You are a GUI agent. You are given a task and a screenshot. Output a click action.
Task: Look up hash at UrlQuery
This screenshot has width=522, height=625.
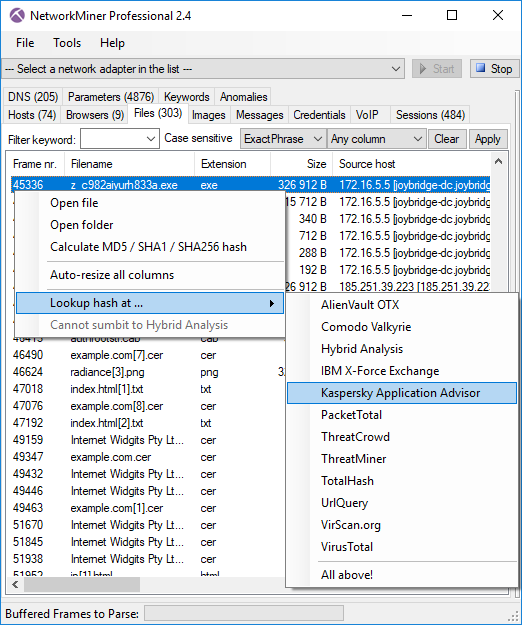[x=402, y=503]
